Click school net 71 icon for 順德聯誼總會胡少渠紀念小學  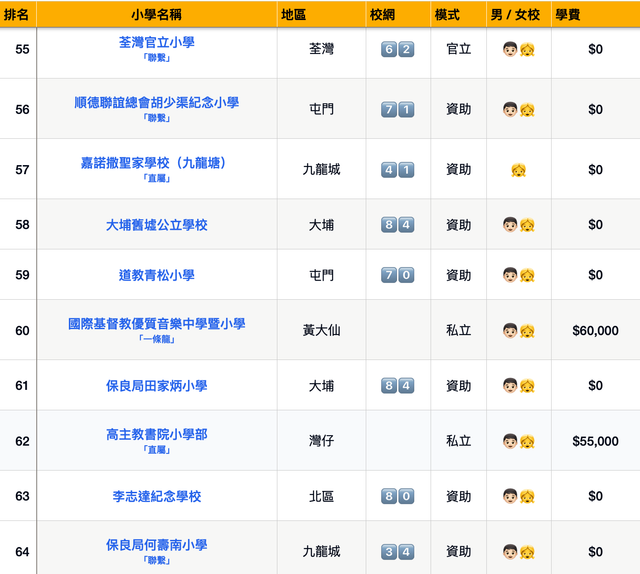tap(398, 110)
